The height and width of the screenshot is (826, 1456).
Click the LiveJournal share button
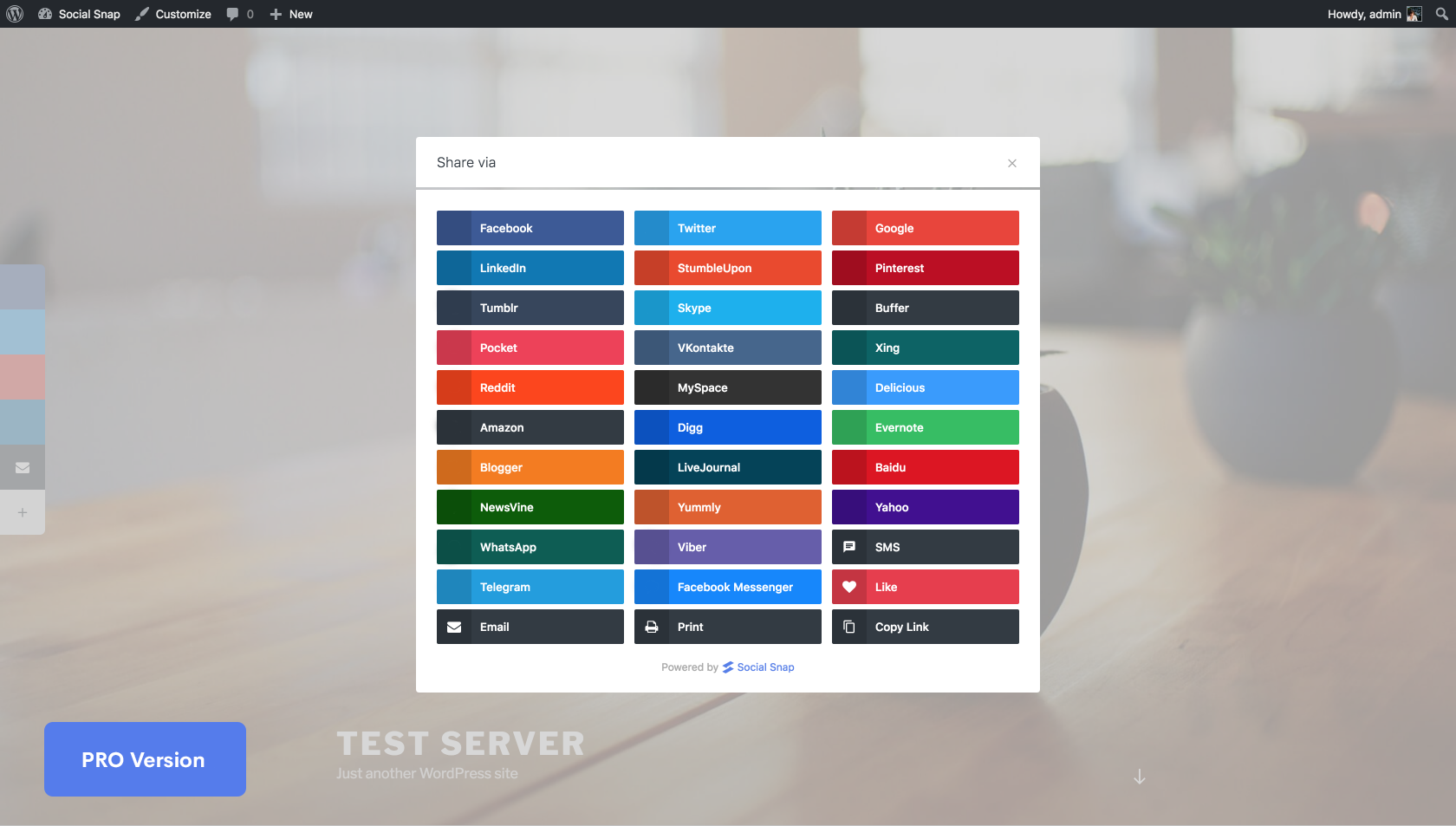click(x=728, y=467)
